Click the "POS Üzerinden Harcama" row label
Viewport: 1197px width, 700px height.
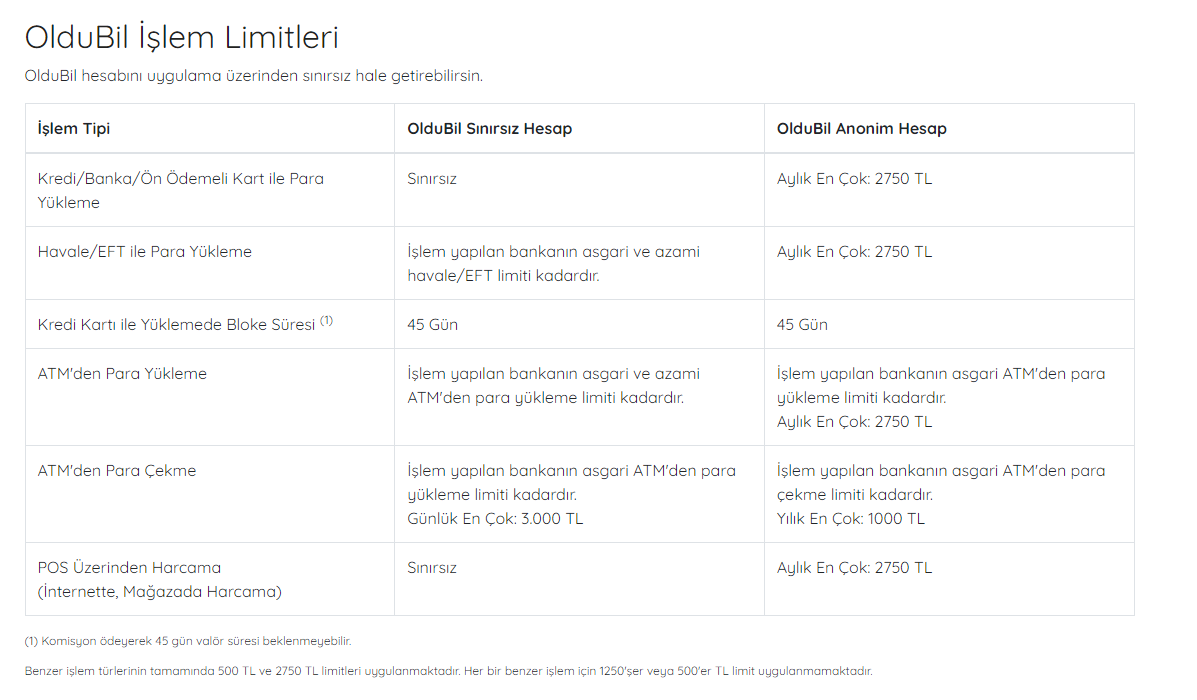[x=129, y=568]
